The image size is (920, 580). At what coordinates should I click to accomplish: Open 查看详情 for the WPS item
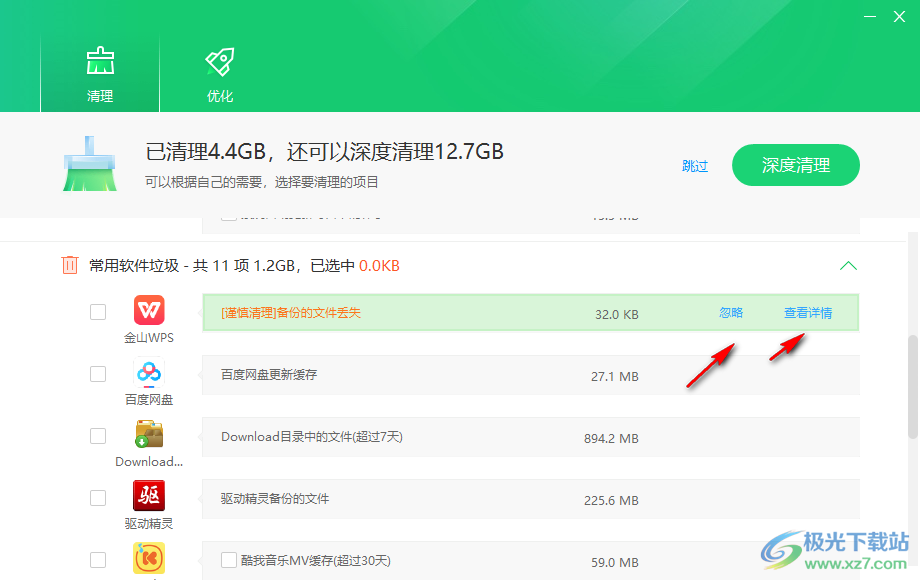point(807,313)
